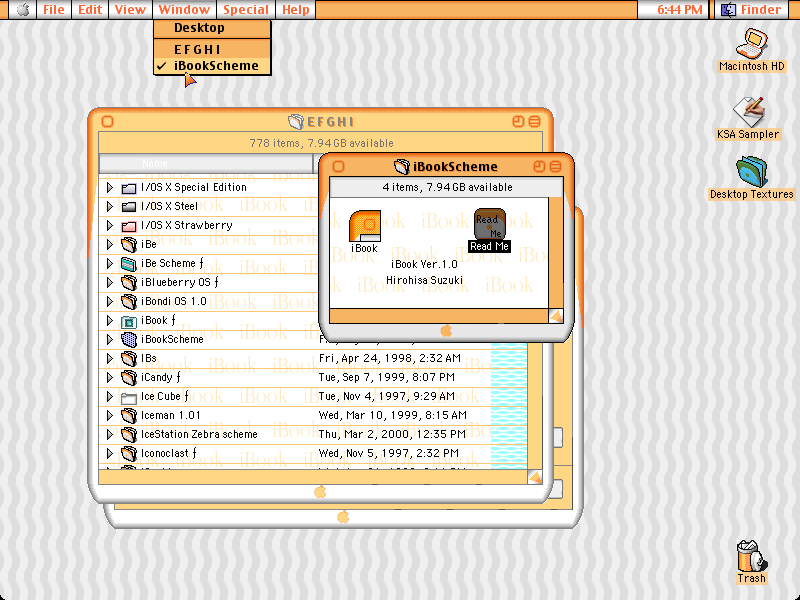Collapse the iBookScheme window

point(556,166)
